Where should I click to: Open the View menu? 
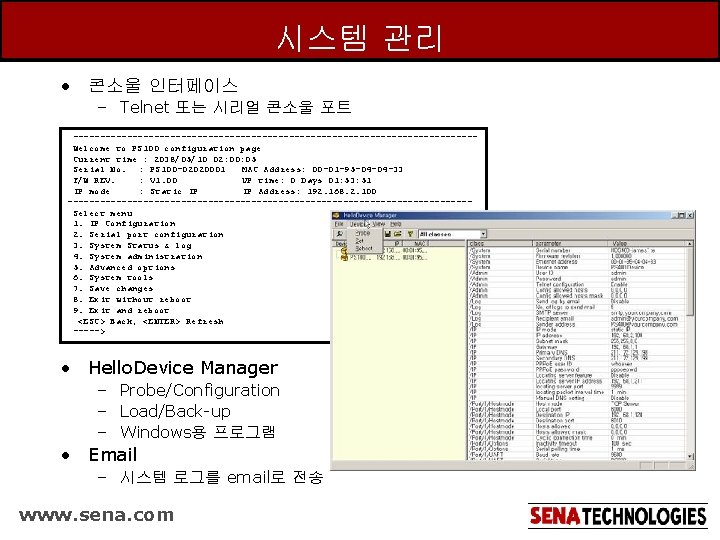pos(378,224)
